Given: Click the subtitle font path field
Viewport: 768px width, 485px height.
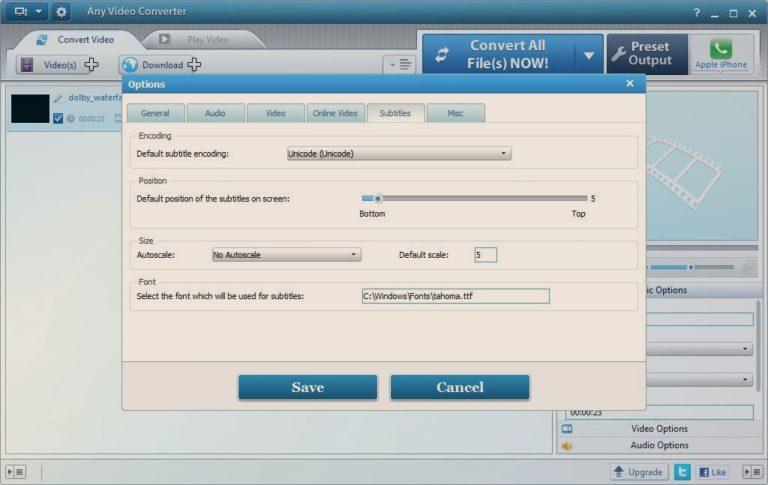Looking at the screenshot, I should pyautogui.click(x=456, y=296).
